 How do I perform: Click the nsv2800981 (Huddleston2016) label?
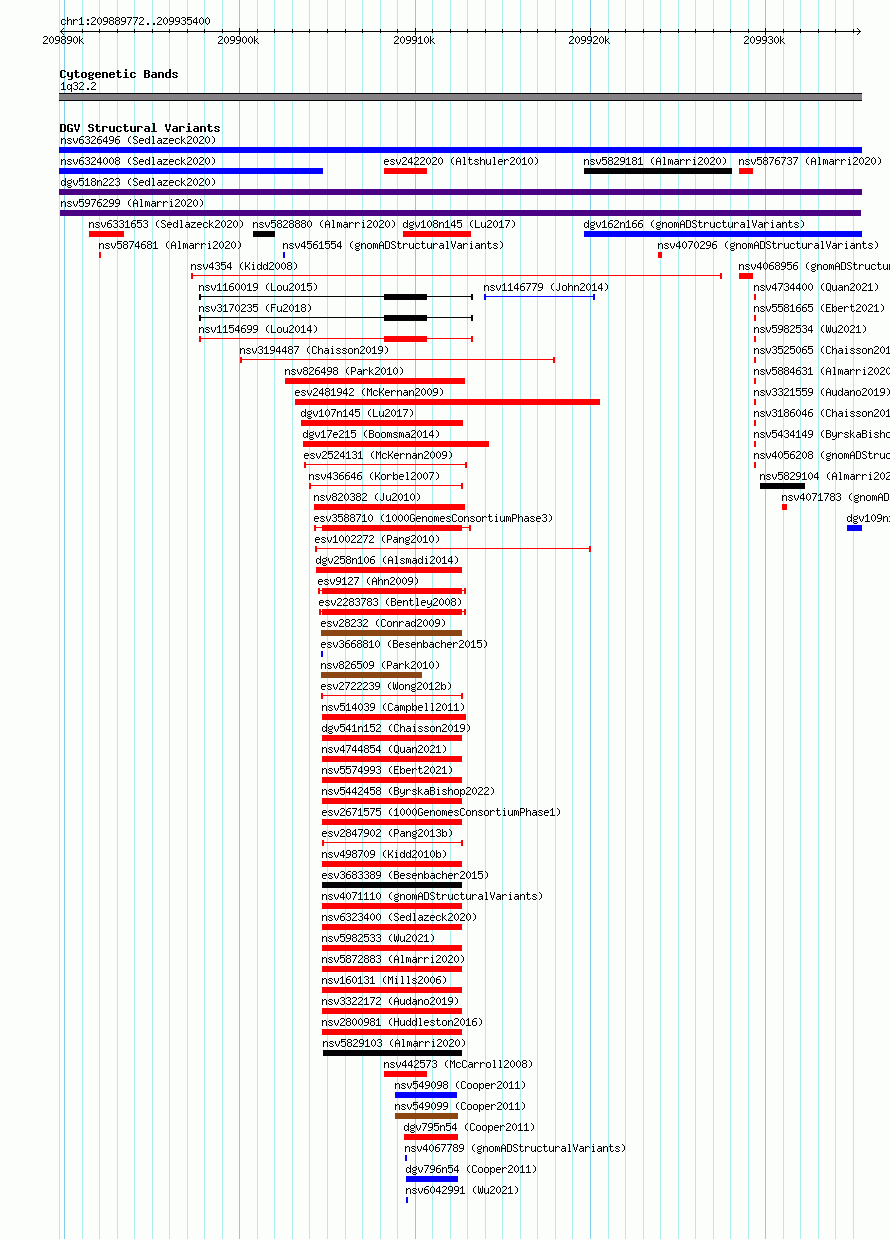(402, 1022)
